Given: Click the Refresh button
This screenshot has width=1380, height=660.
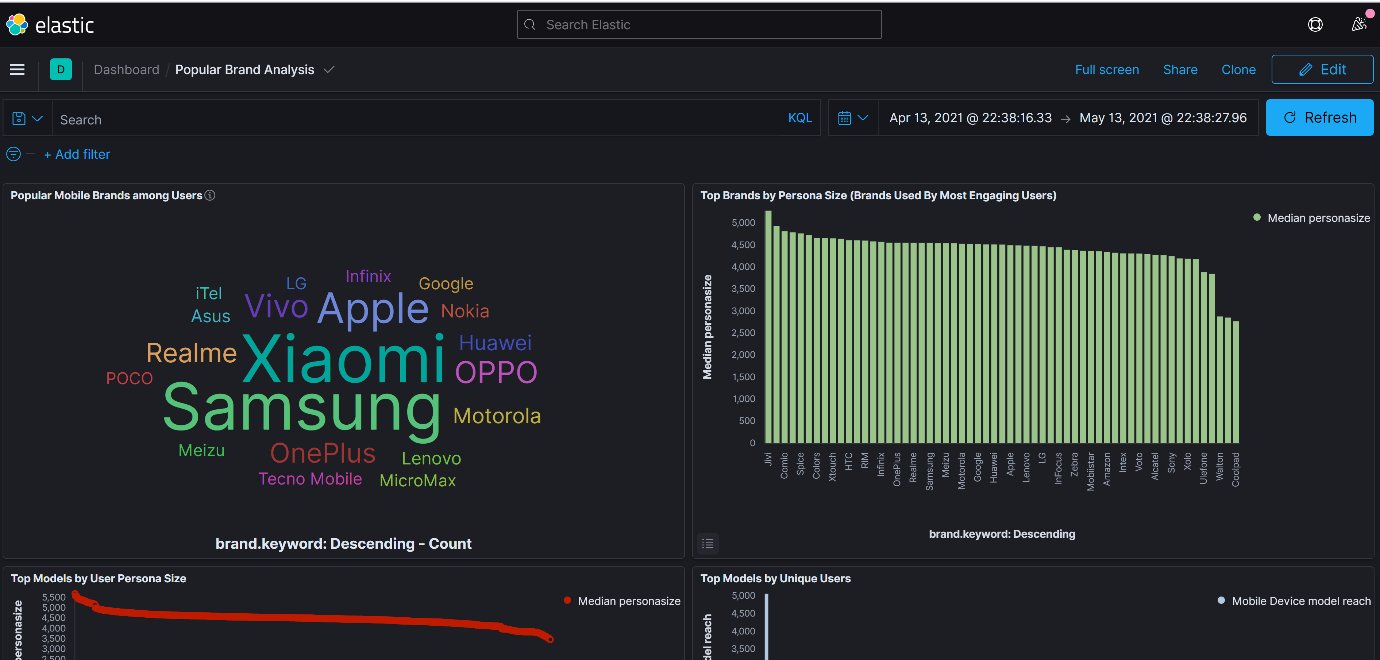Looking at the screenshot, I should click(x=1319, y=117).
